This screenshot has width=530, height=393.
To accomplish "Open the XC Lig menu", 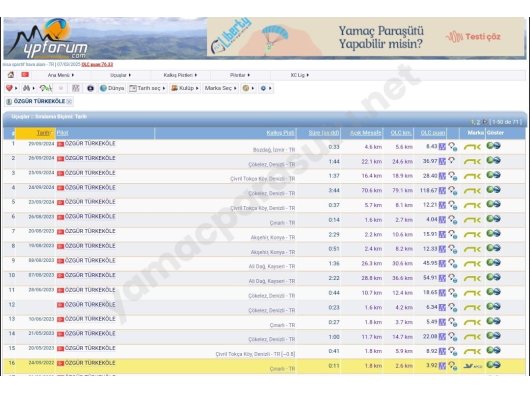I will pyautogui.click(x=299, y=75).
